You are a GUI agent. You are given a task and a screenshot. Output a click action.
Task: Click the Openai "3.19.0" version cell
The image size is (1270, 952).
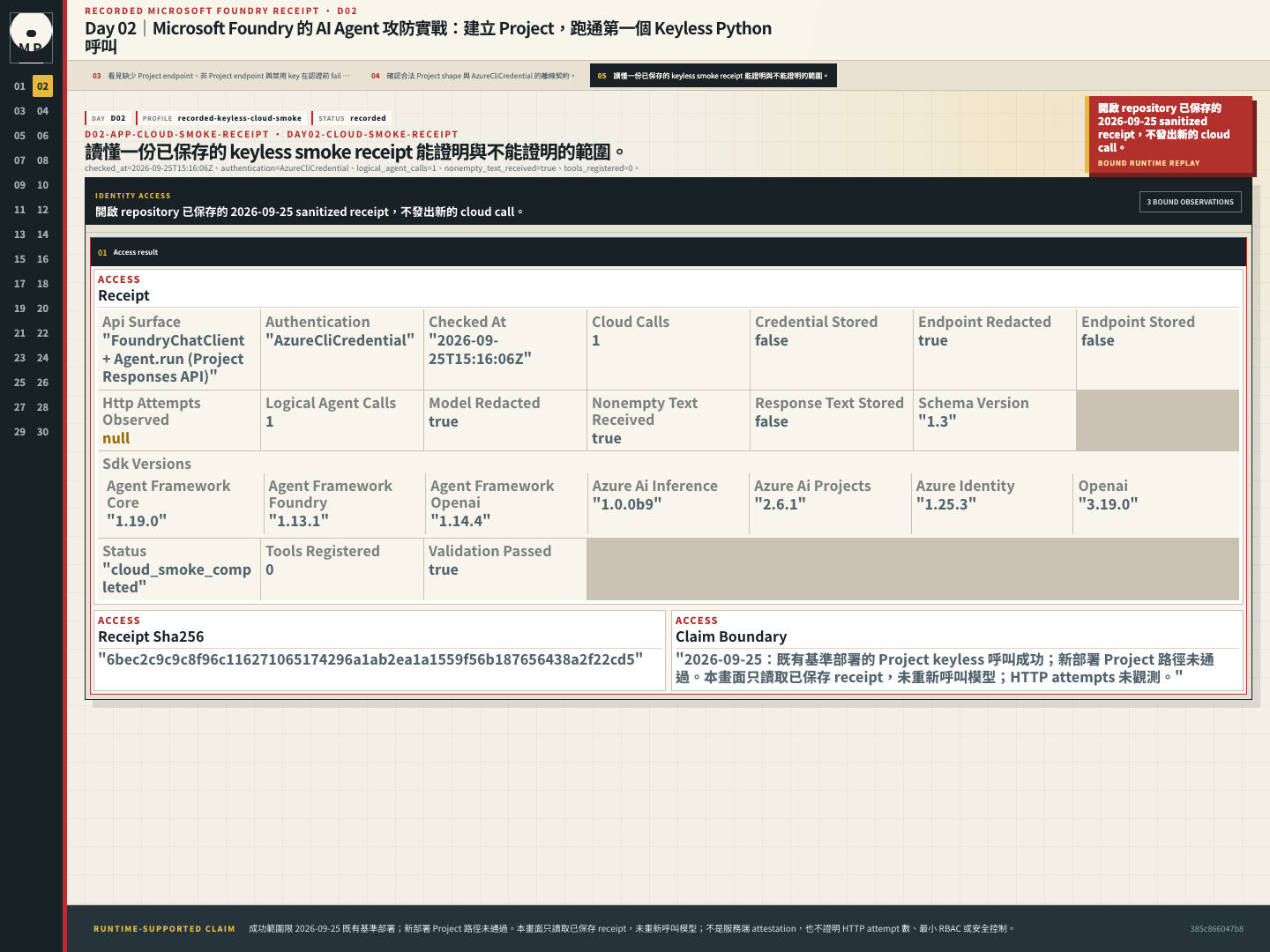coord(1155,503)
